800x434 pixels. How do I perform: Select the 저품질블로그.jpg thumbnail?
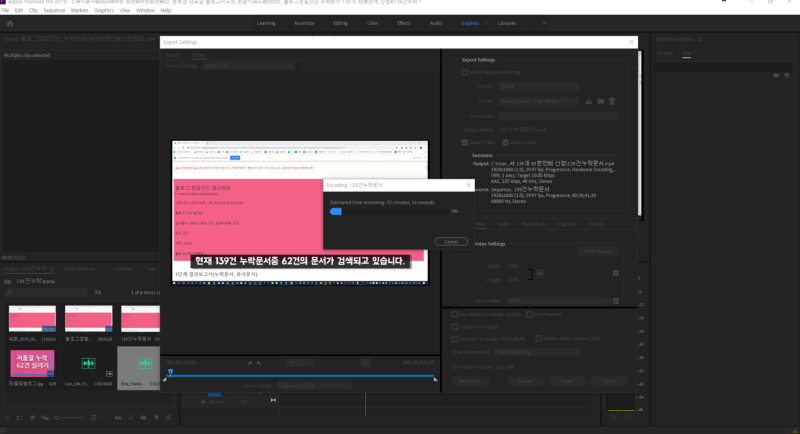[32, 363]
